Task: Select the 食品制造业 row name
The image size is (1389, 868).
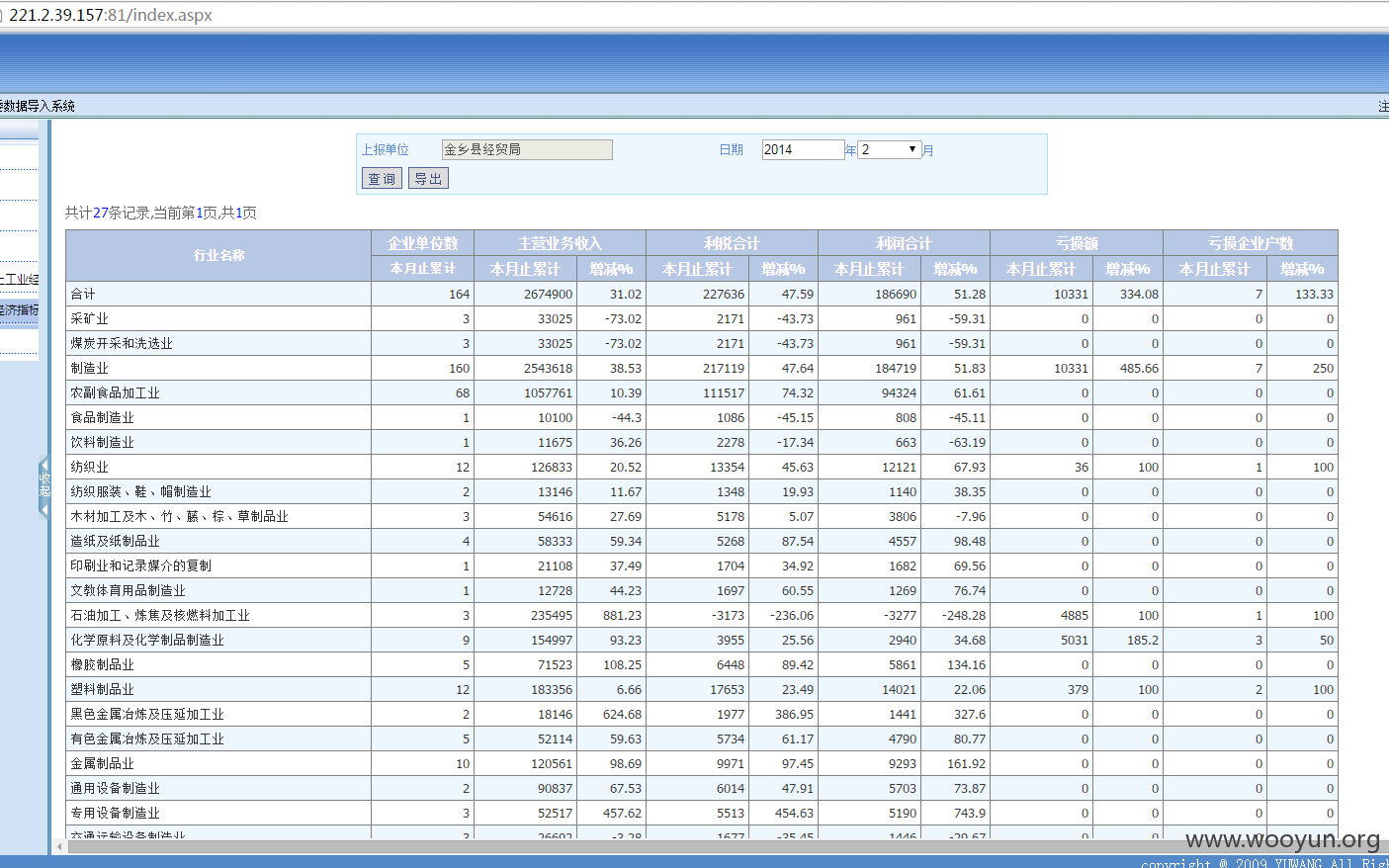Action: [102, 417]
